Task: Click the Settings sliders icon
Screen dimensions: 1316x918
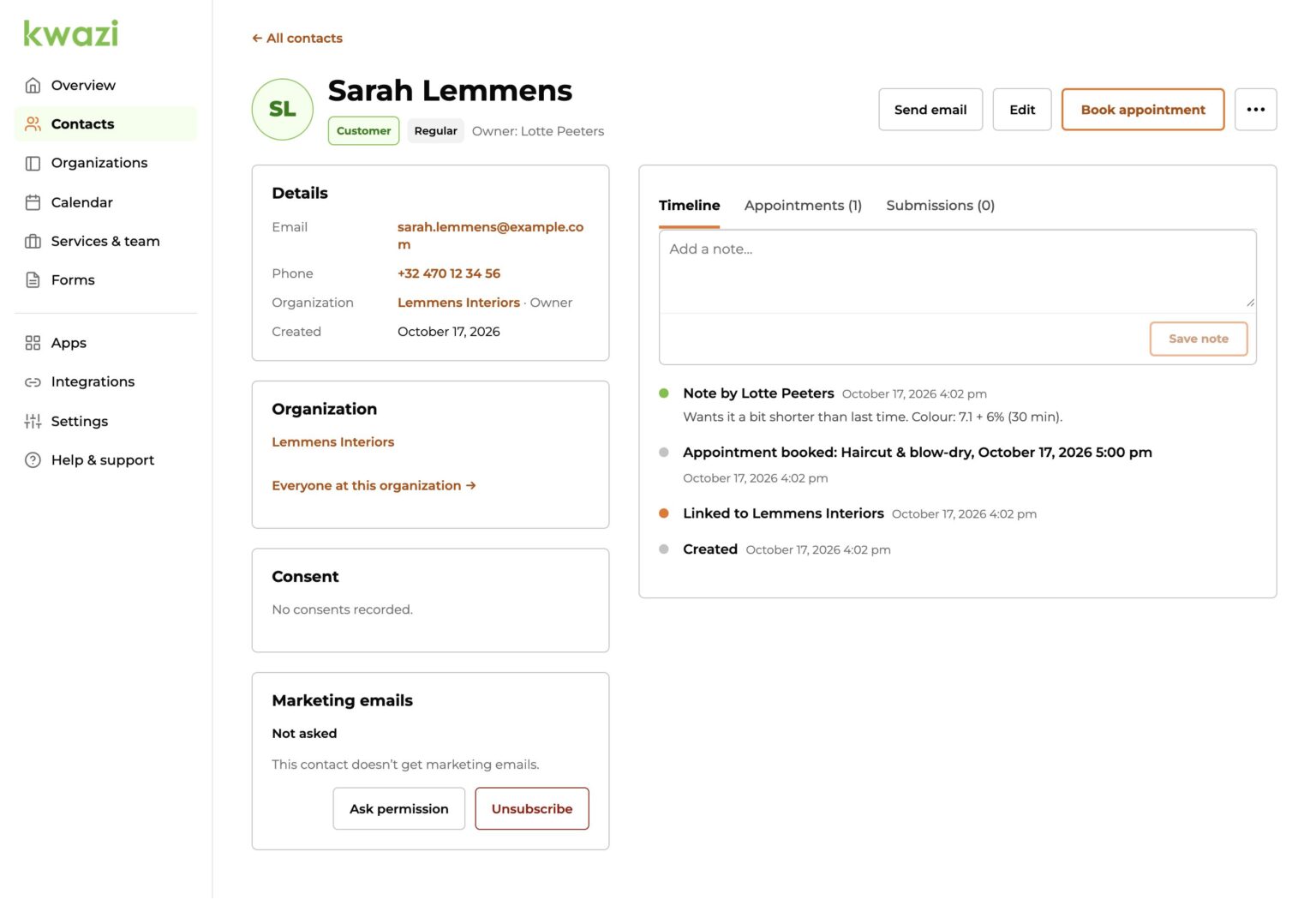Action: [x=33, y=421]
